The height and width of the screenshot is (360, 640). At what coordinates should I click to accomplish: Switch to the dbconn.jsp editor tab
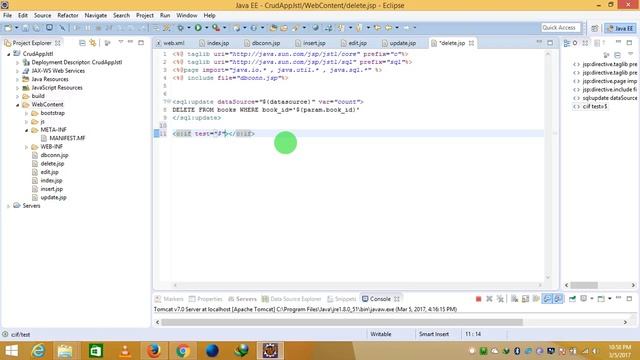[x=262, y=43]
